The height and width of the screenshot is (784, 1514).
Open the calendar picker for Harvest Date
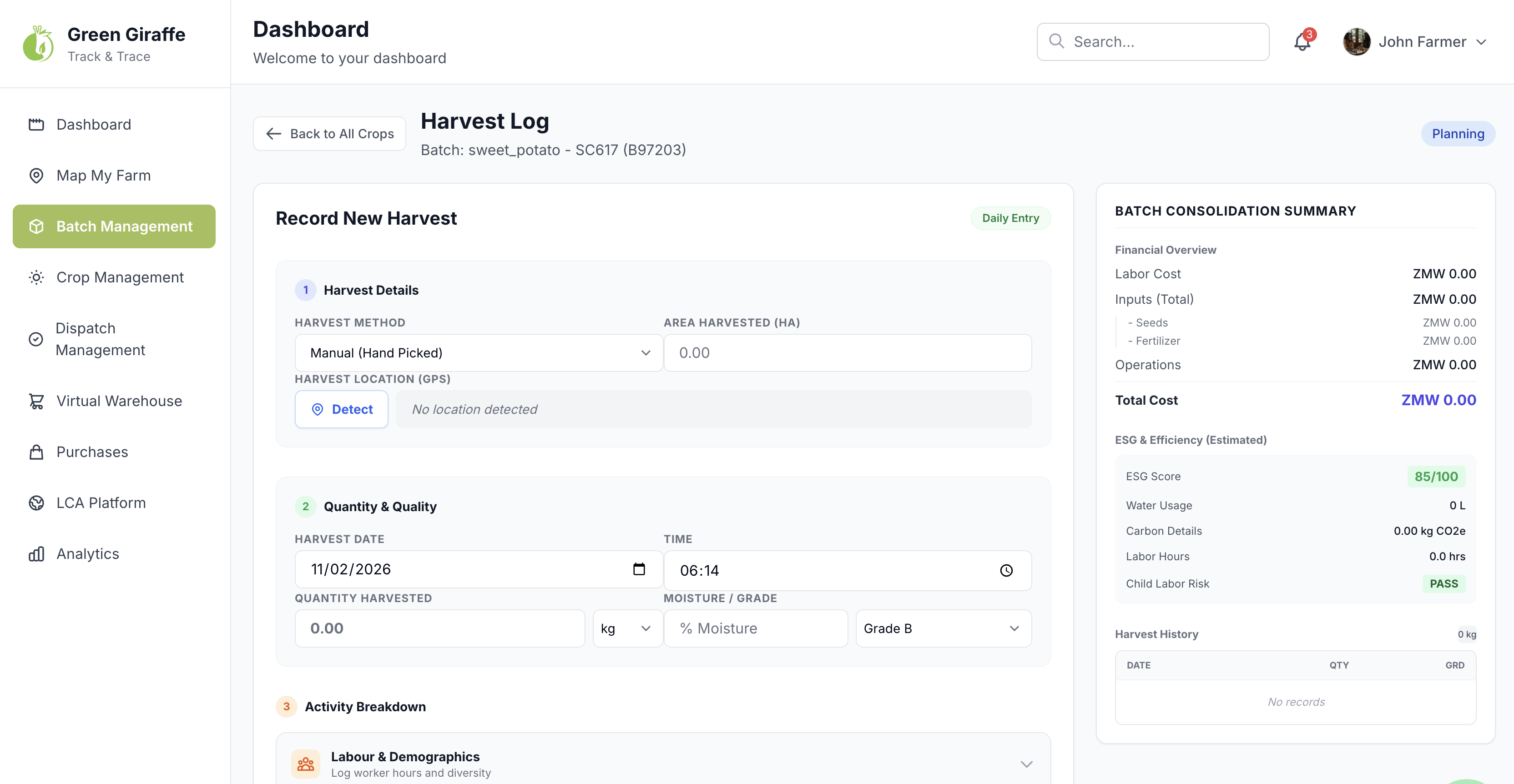pos(639,569)
